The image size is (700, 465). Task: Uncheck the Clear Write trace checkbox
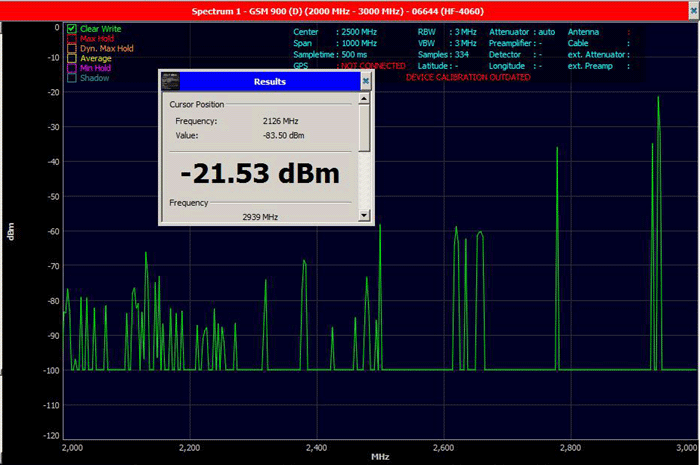point(71,29)
